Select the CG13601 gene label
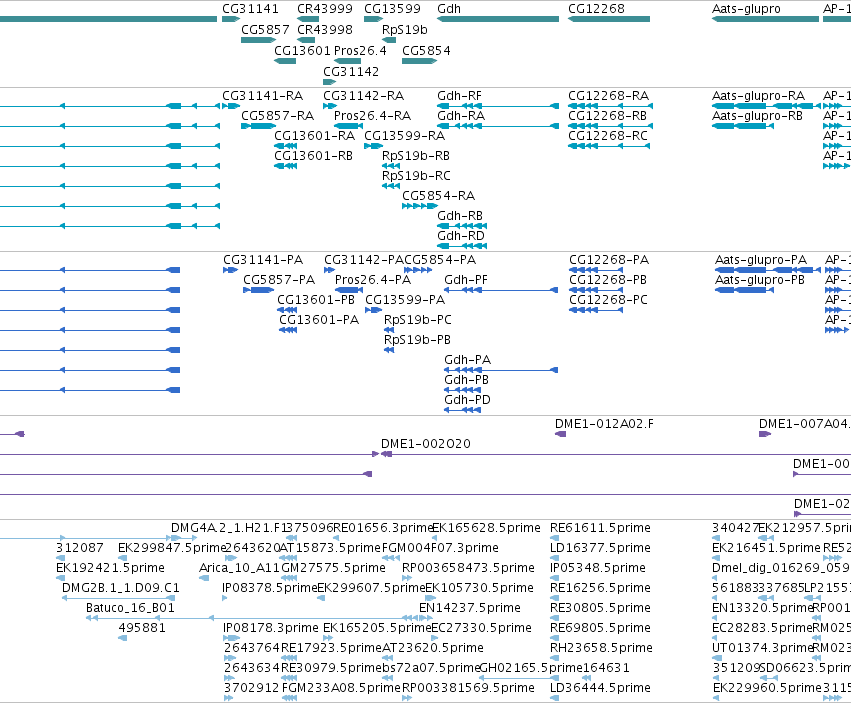The width and height of the screenshot is (851, 703). click(302, 50)
